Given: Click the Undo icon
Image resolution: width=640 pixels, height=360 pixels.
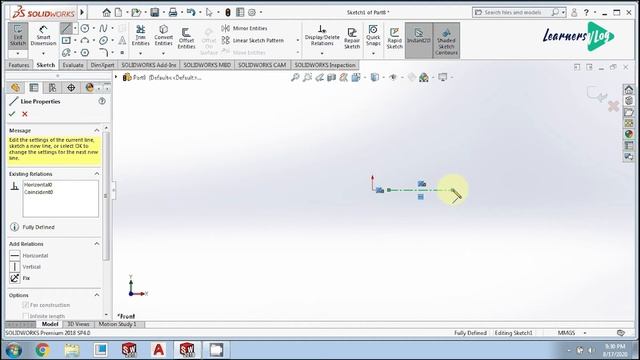Looking at the screenshot, I should pyautogui.click(x=191, y=13).
